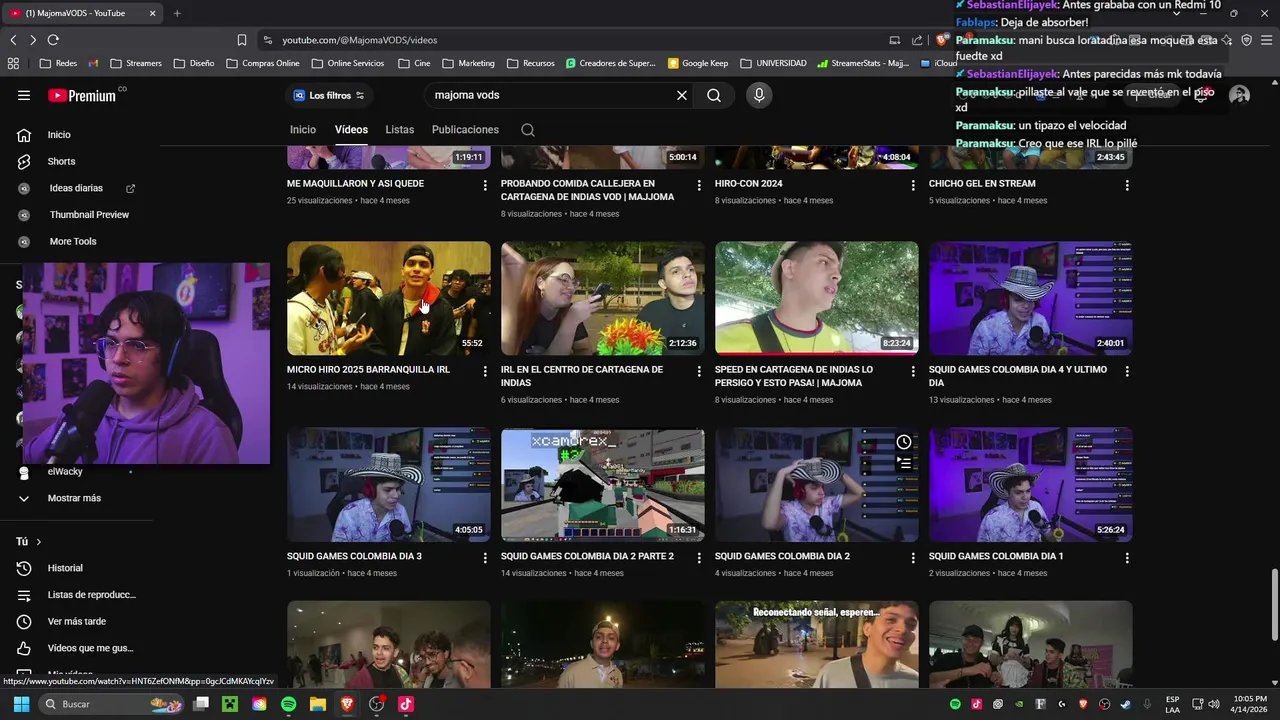Add SQUID GAMES DIA 2 to queue
1280x720 pixels.
tap(904, 463)
